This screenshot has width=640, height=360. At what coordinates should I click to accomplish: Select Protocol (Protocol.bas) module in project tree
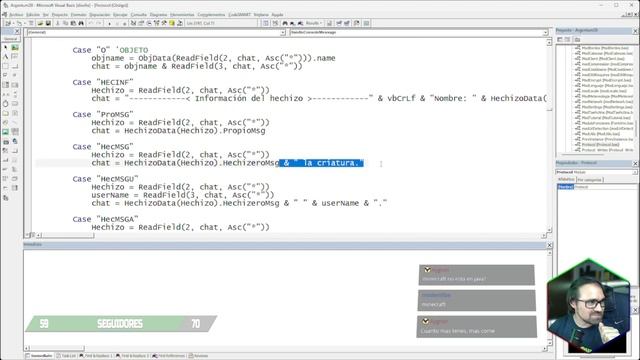coord(597,144)
